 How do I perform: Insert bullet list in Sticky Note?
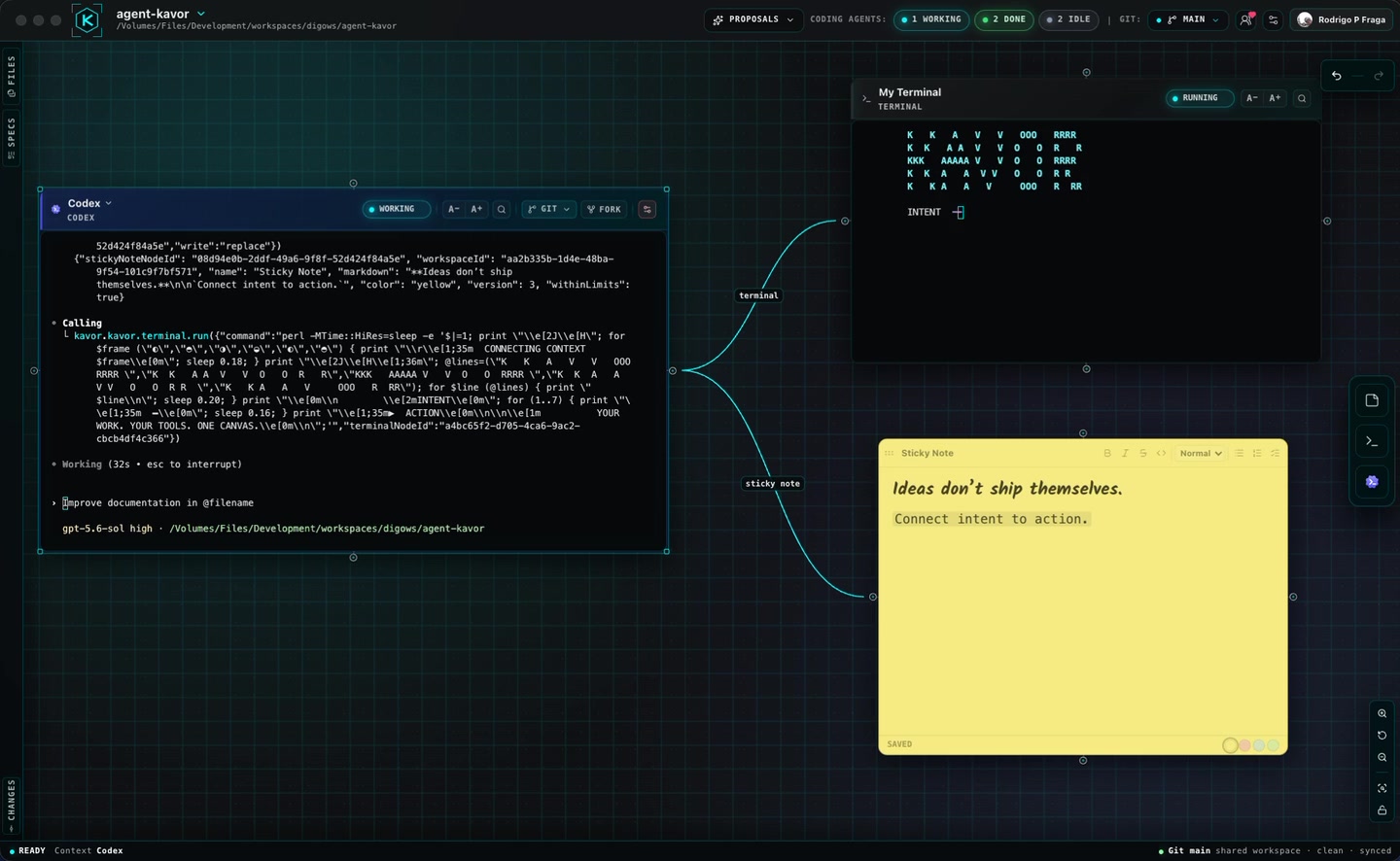tap(1239, 453)
